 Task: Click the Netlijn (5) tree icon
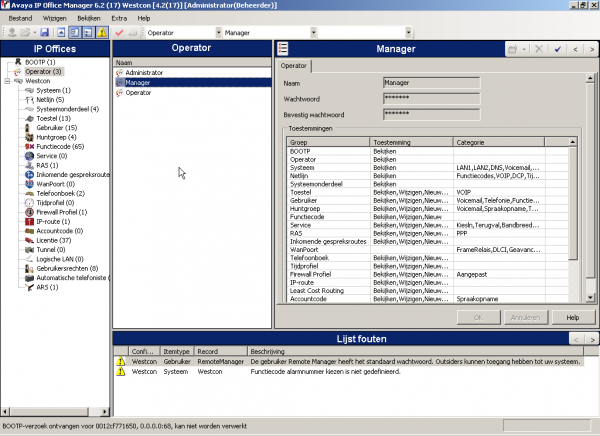click(29, 100)
